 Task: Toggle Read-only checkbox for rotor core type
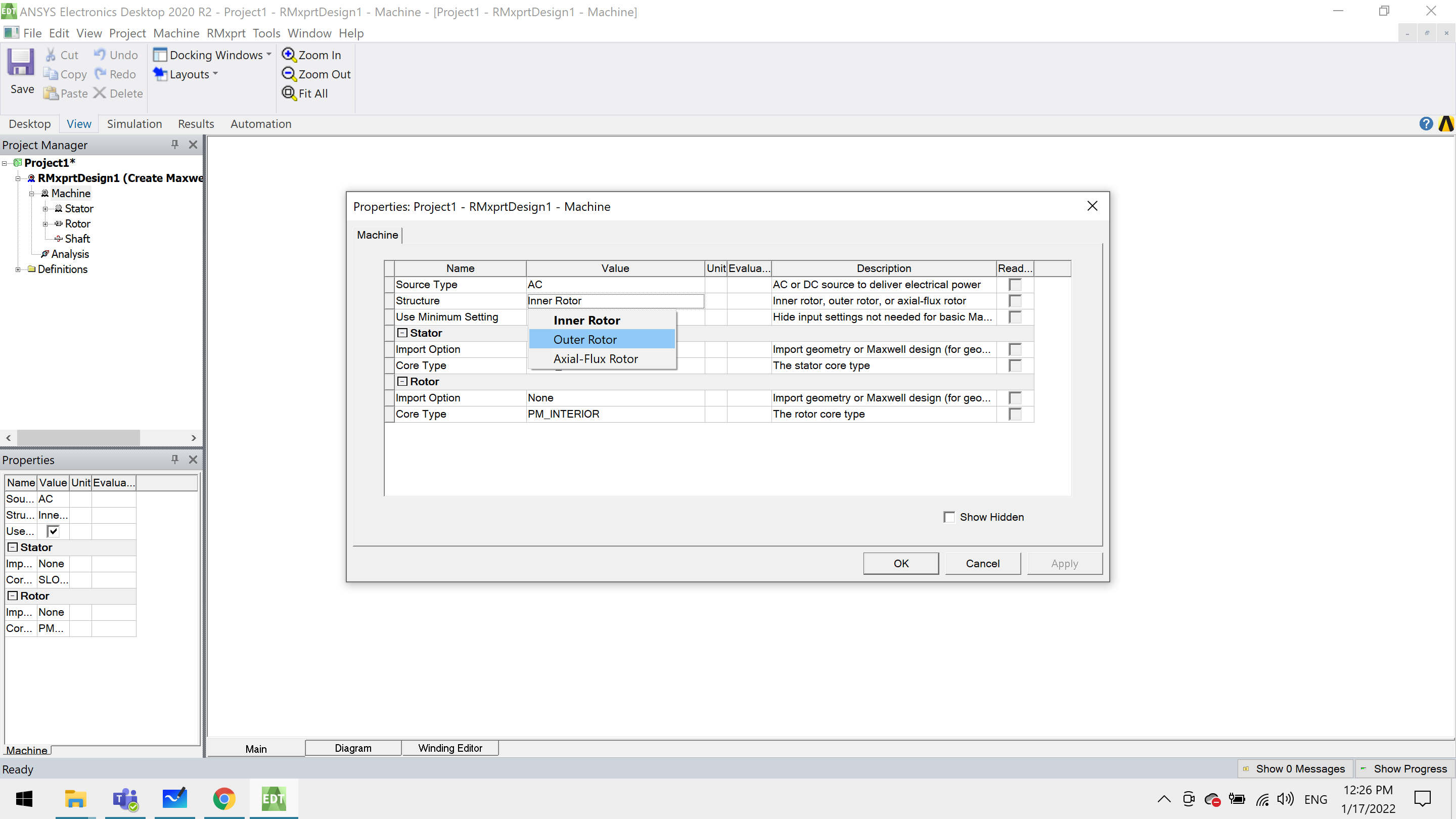coord(1015,415)
